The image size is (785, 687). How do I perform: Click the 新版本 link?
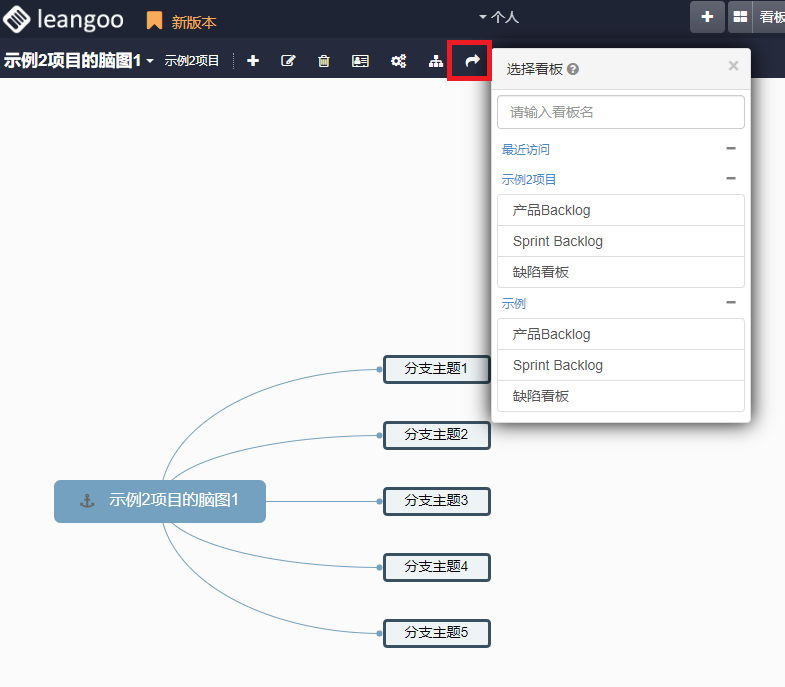point(193,21)
